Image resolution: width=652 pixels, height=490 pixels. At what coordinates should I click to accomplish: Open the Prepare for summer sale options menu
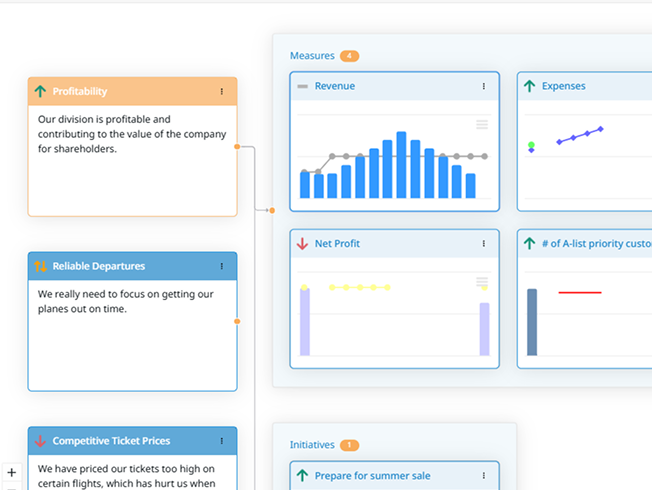tap(484, 475)
